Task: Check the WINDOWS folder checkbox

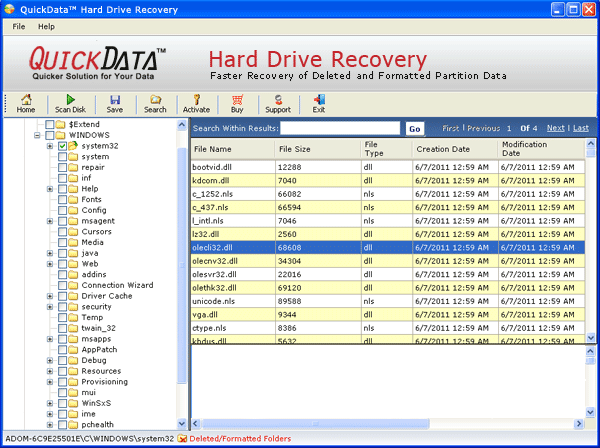Action: point(50,135)
